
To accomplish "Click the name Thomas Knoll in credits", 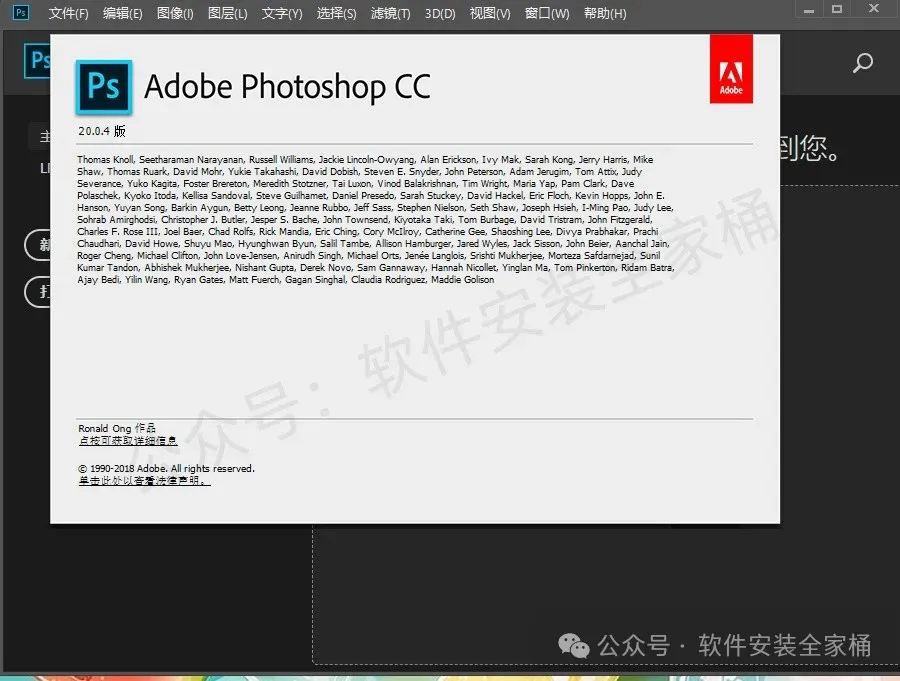I will coord(106,160).
